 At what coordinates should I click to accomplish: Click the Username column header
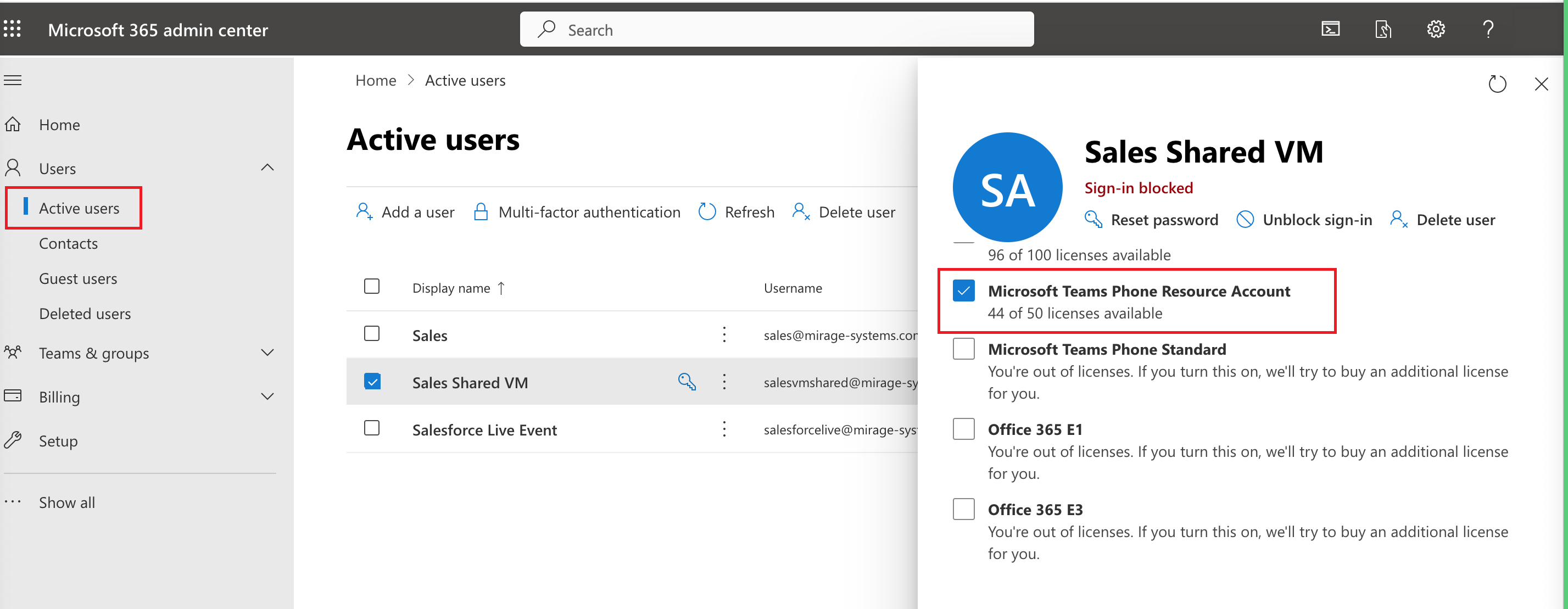coord(793,288)
